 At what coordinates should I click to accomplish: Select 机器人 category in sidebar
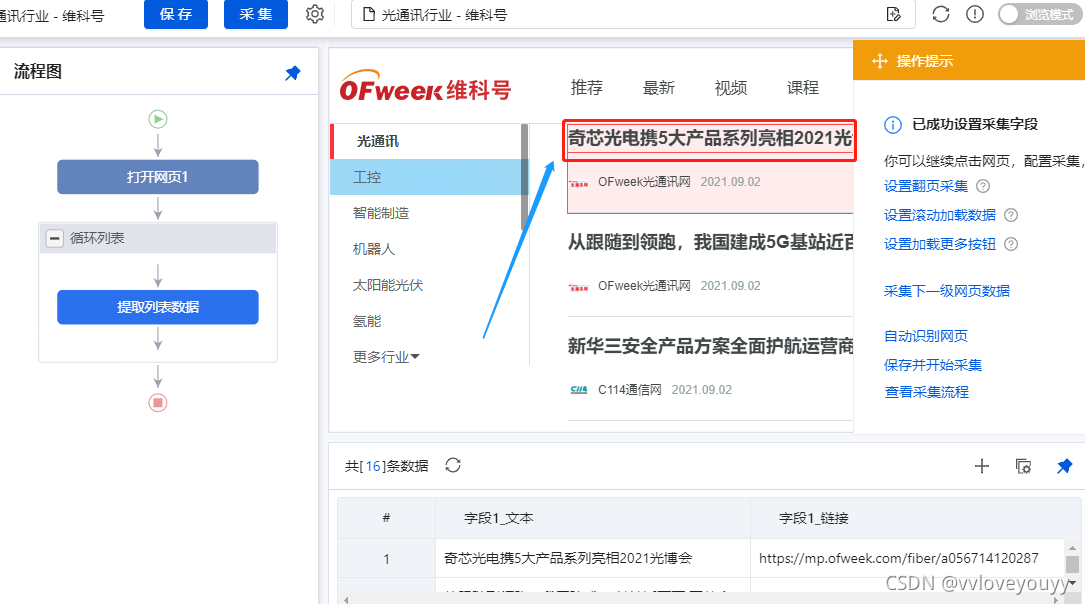point(374,249)
